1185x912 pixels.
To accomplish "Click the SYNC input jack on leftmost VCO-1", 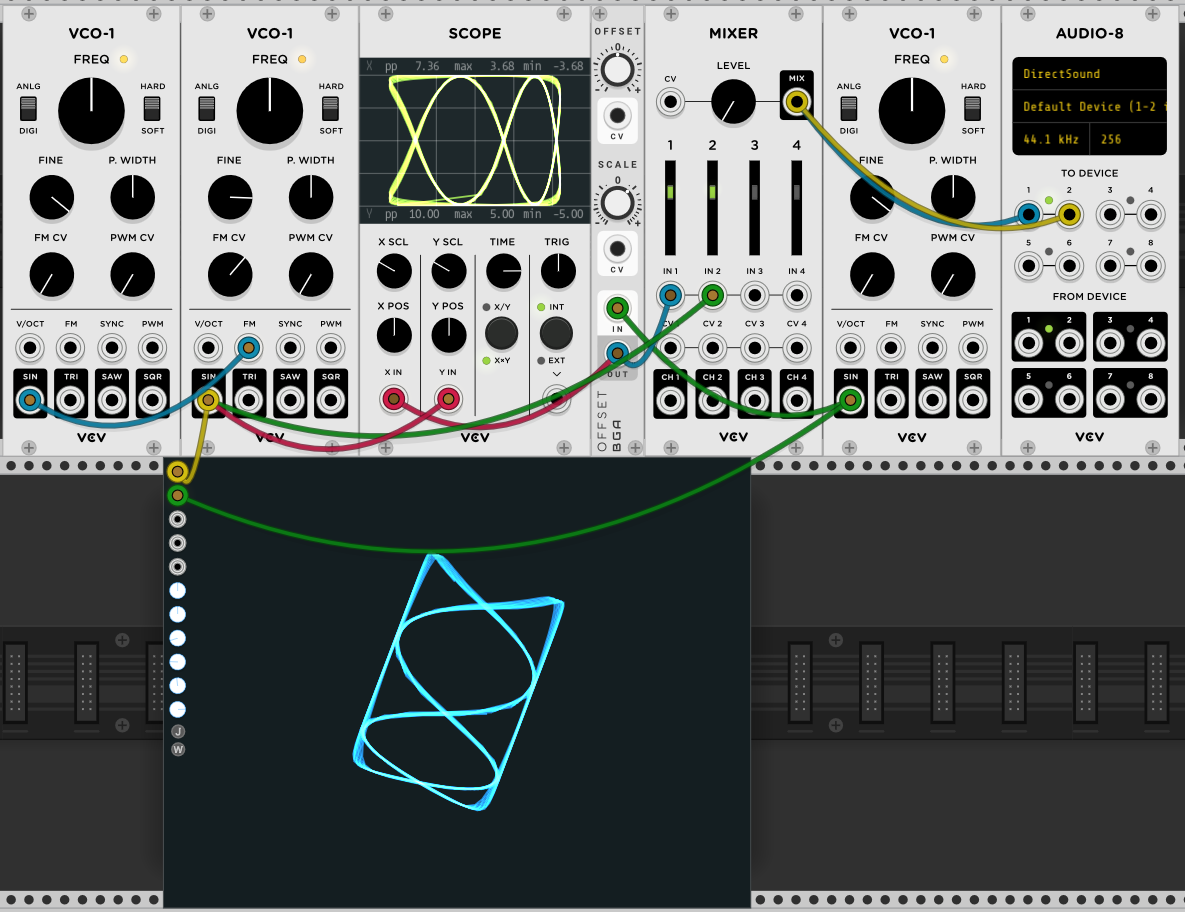I will click(x=112, y=348).
